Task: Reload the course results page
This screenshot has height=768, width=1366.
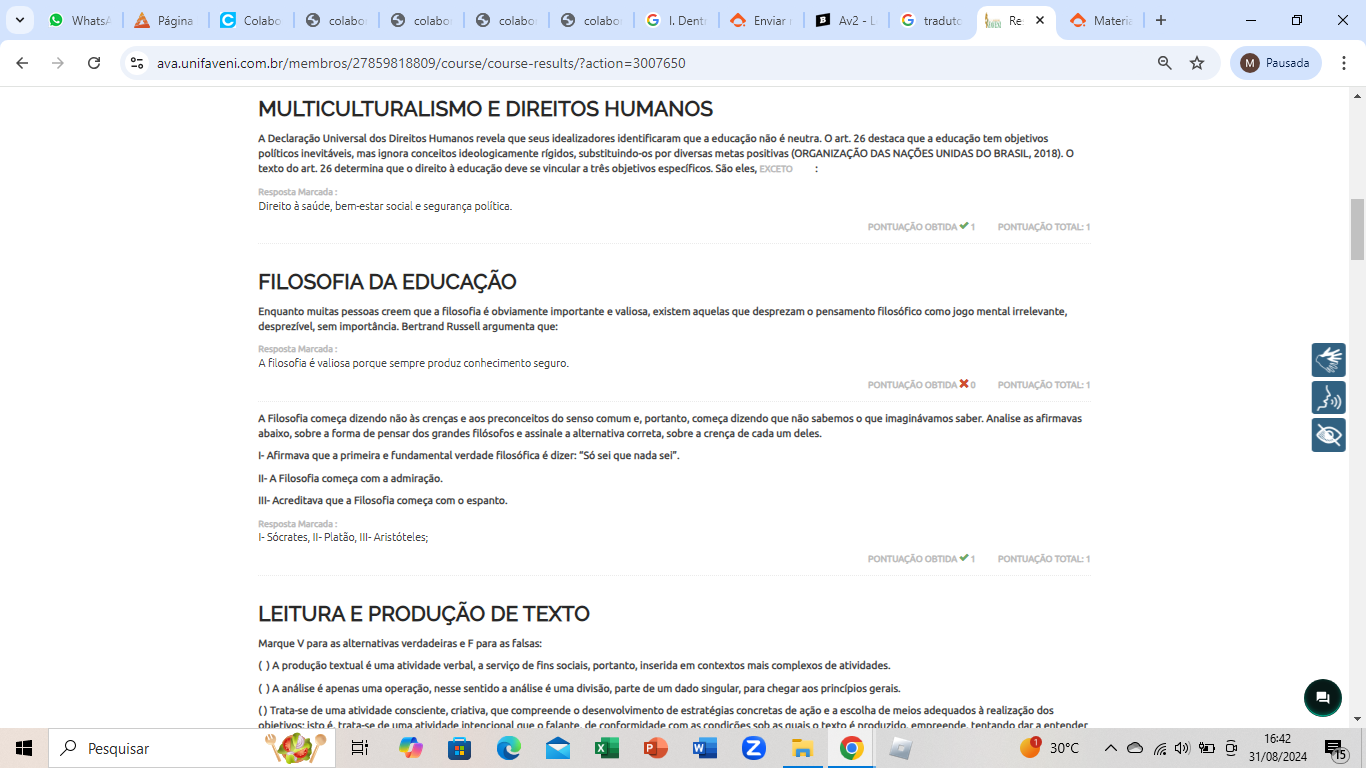Action: (94, 63)
